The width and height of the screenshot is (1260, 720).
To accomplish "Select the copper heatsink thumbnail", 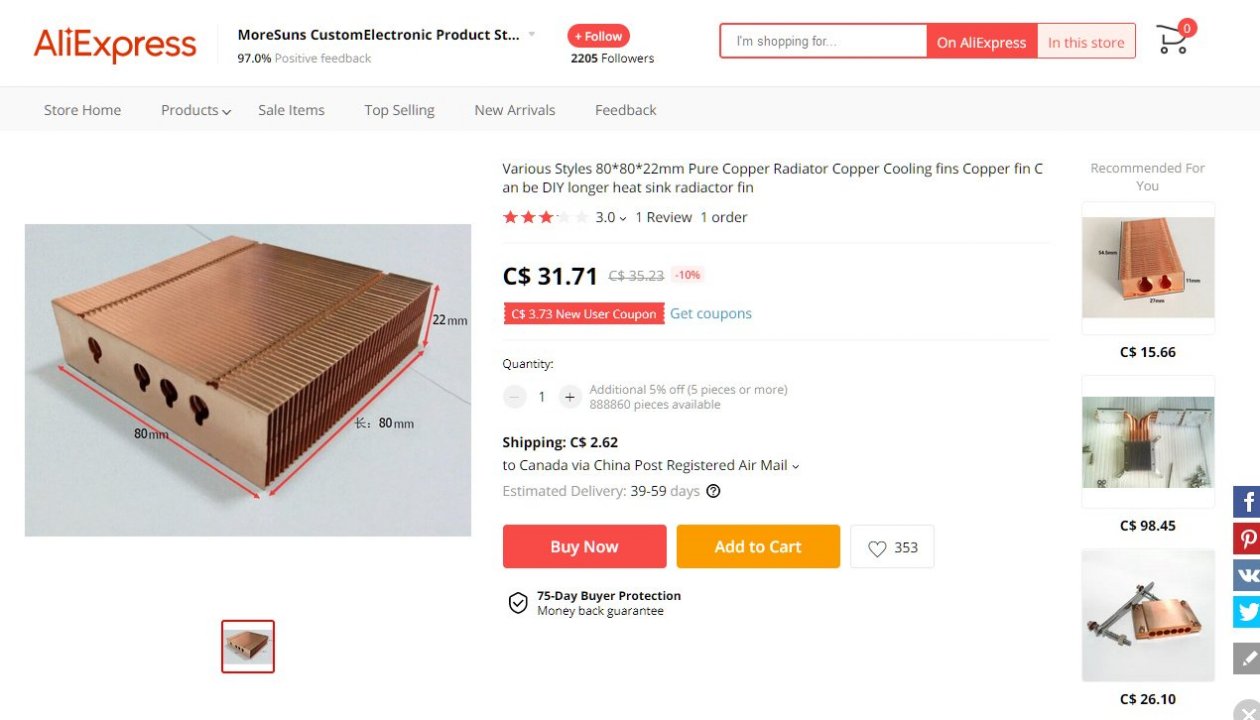I will (x=248, y=646).
